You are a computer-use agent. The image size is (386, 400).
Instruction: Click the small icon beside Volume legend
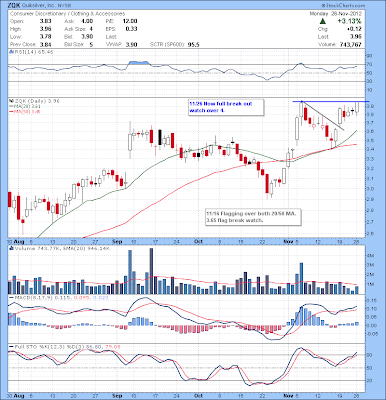(x=11, y=248)
